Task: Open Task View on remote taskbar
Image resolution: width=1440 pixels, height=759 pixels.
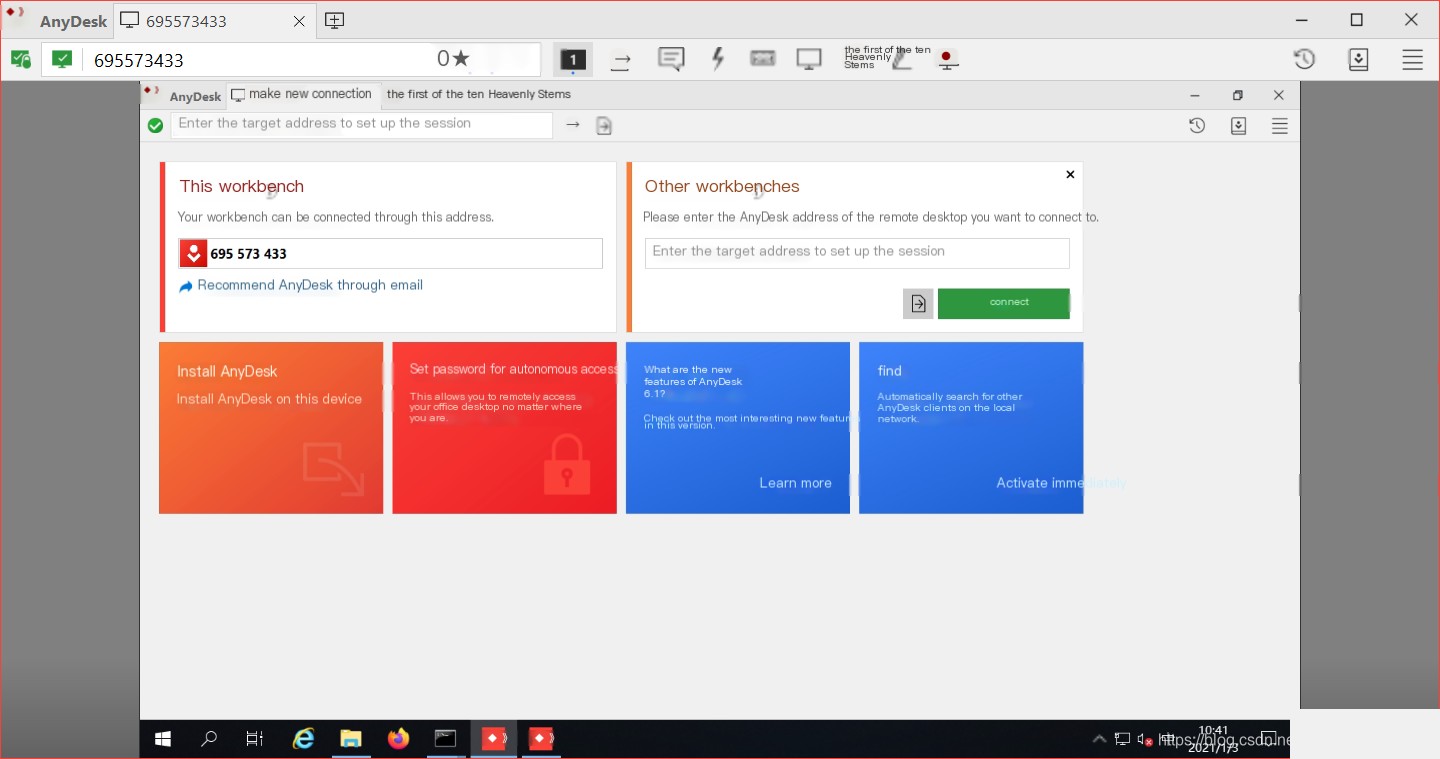Action: [255, 739]
